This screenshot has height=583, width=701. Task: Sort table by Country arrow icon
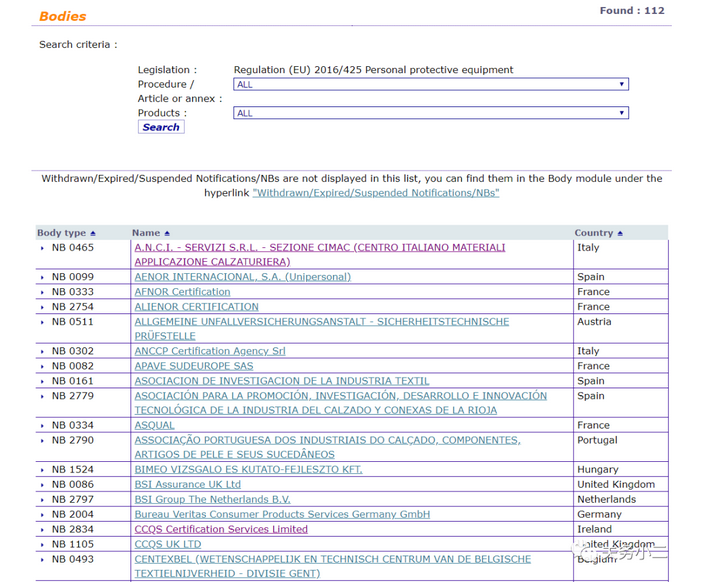[620, 234]
